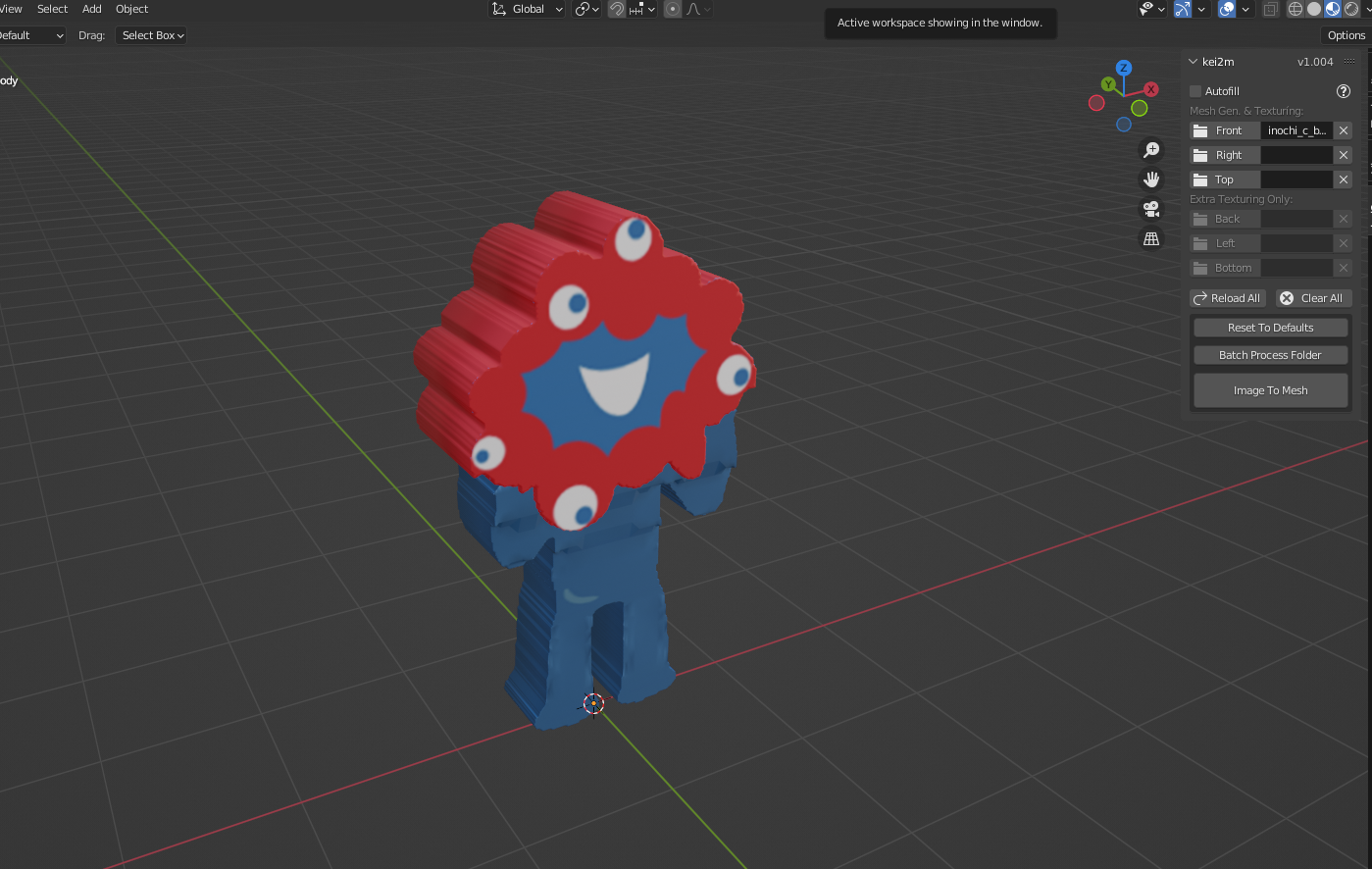Run Image To Mesh
Image resolution: width=1372 pixels, height=869 pixels.
point(1271,390)
